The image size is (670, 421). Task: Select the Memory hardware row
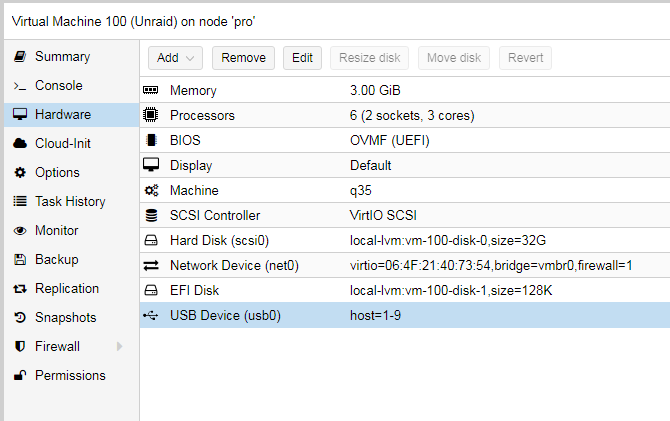(x=405, y=90)
